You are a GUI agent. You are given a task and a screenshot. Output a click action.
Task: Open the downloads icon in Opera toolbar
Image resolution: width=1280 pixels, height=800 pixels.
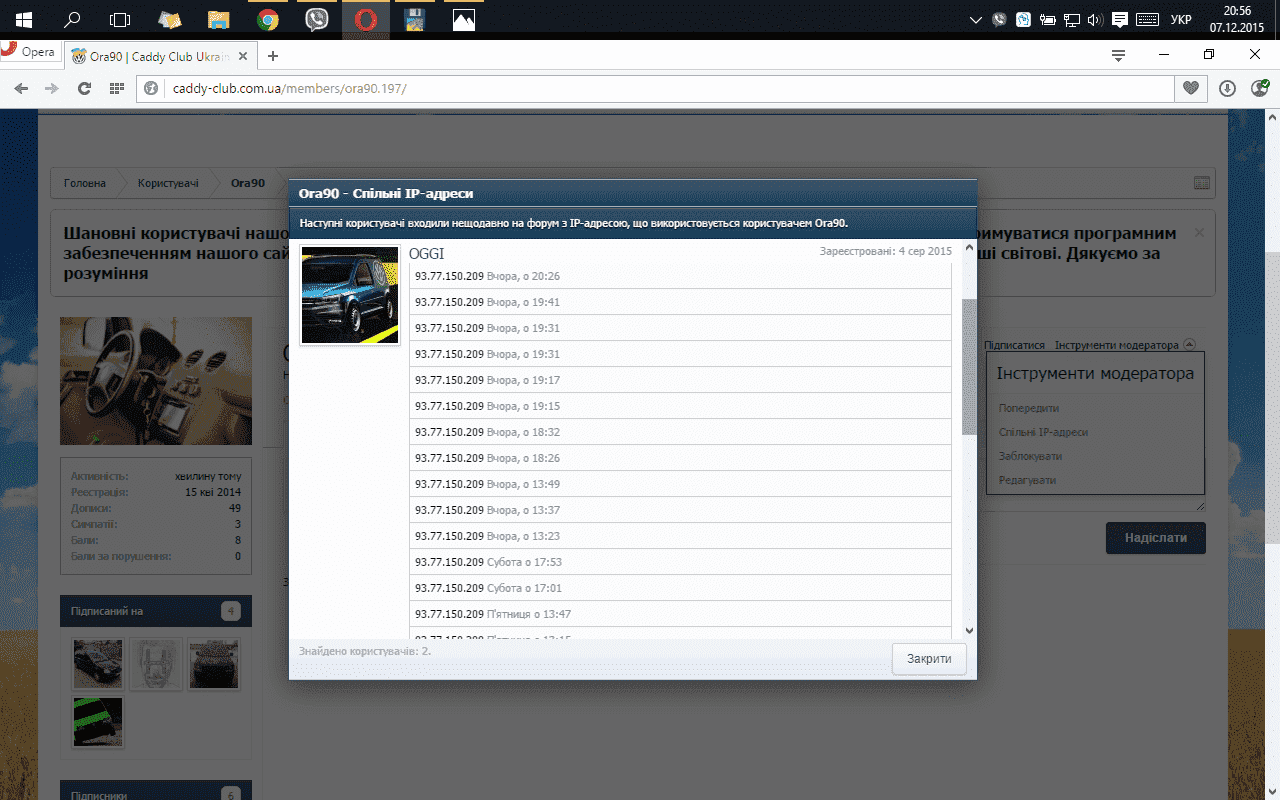coord(1227,88)
